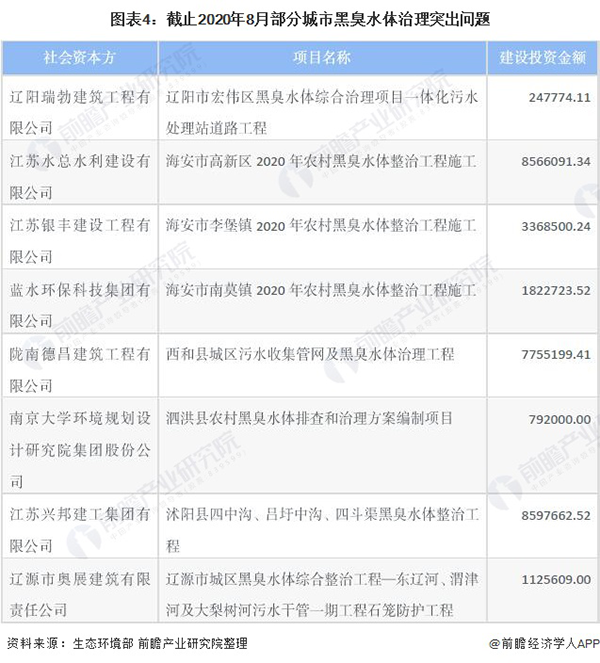Select the 陇南德昌建筑工程有限公司 cell
The image size is (600, 663).
coord(80,369)
